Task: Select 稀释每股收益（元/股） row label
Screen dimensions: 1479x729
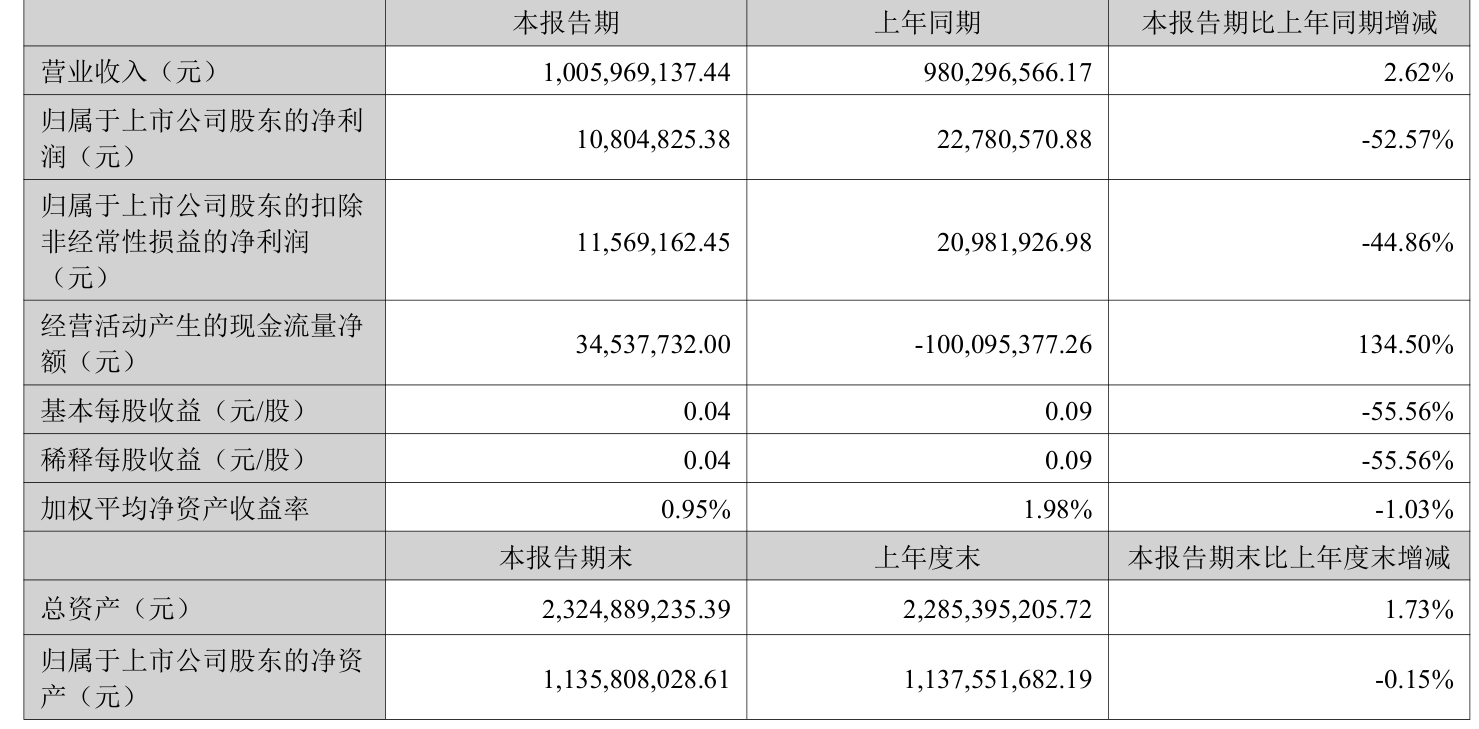Action: point(170,460)
